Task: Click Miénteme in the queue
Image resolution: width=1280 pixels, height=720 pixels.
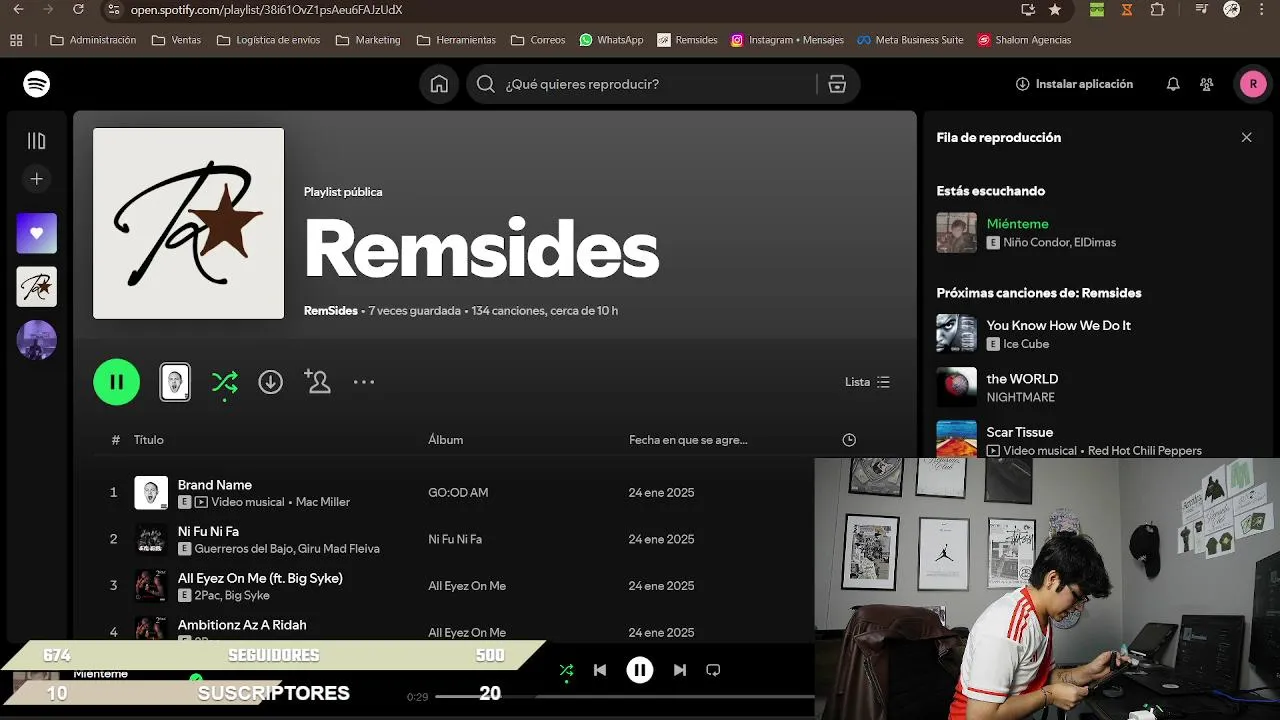Action: pos(1017,224)
